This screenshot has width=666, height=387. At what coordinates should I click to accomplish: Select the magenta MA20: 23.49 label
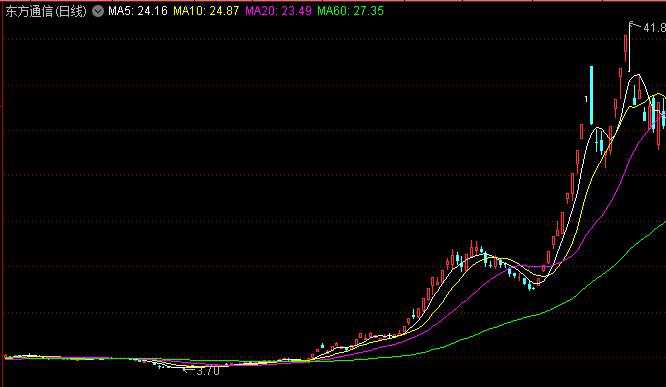278,11
